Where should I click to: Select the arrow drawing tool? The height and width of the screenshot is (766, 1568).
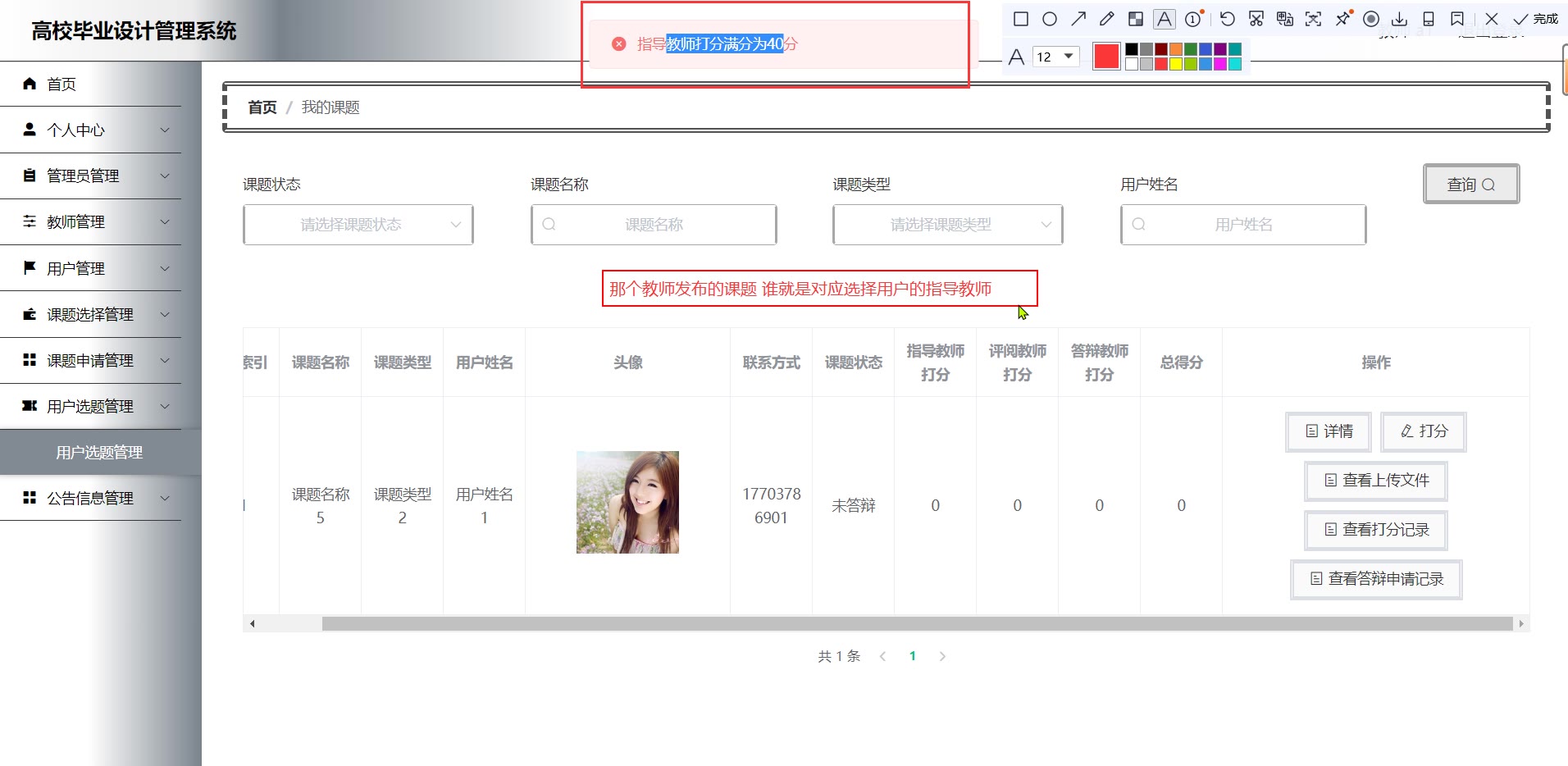[x=1078, y=19]
